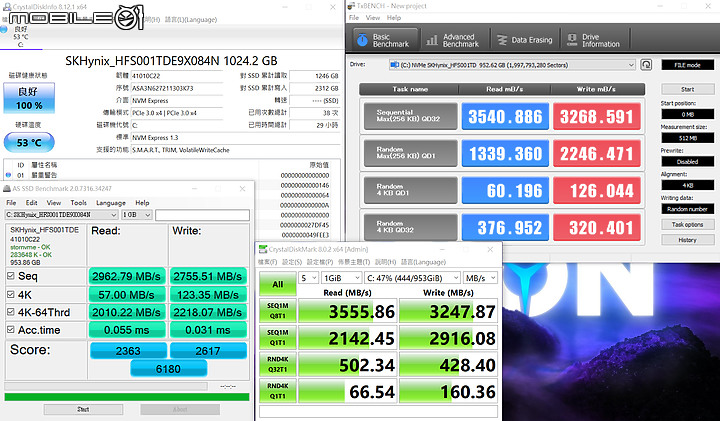The height and width of the screenshot is (421, 720).
Task: Select C: drive status icon in CrystalDiskInfo
Action: click(x=4, y=29)
